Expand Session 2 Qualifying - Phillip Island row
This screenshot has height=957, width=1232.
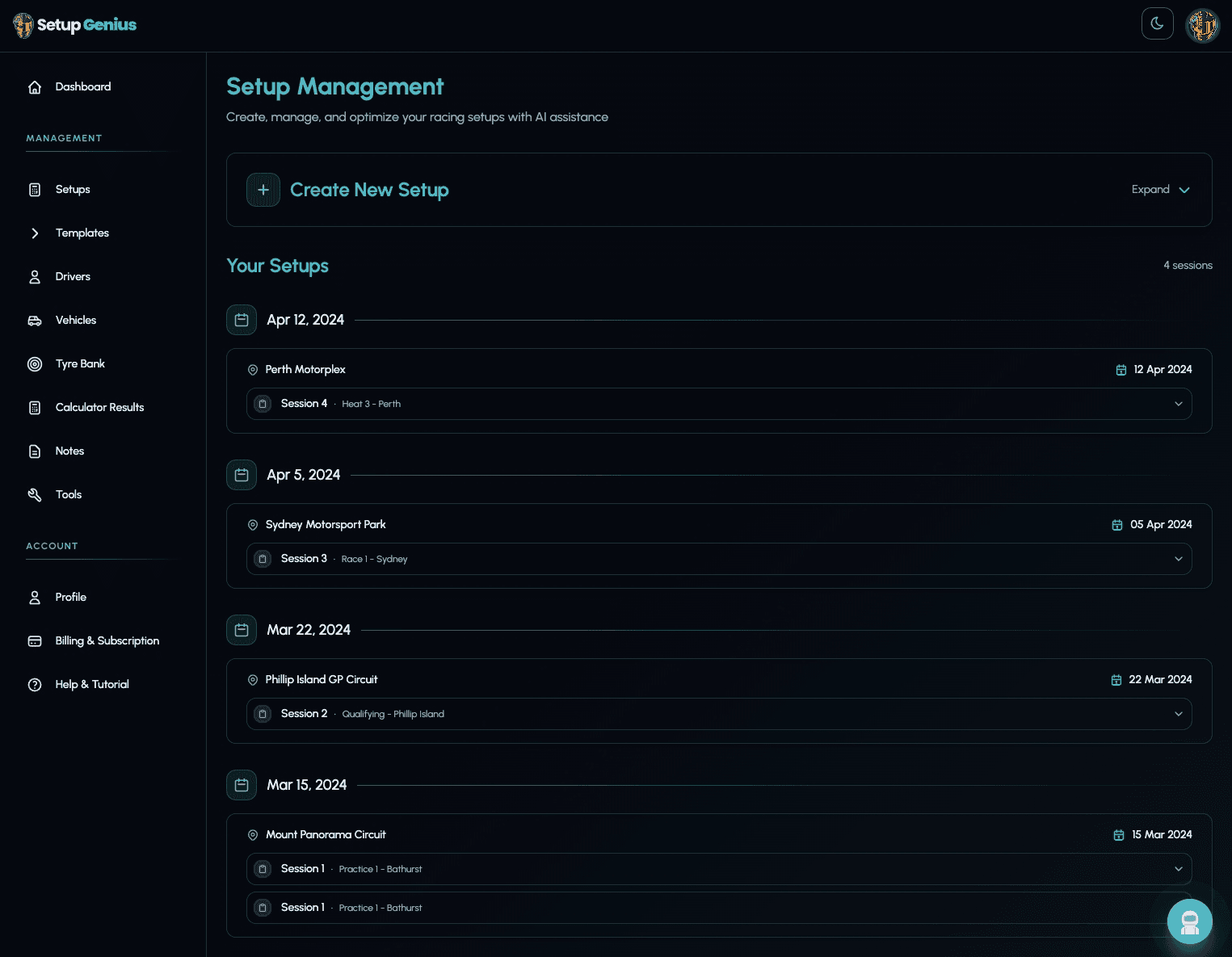(719, 714)
